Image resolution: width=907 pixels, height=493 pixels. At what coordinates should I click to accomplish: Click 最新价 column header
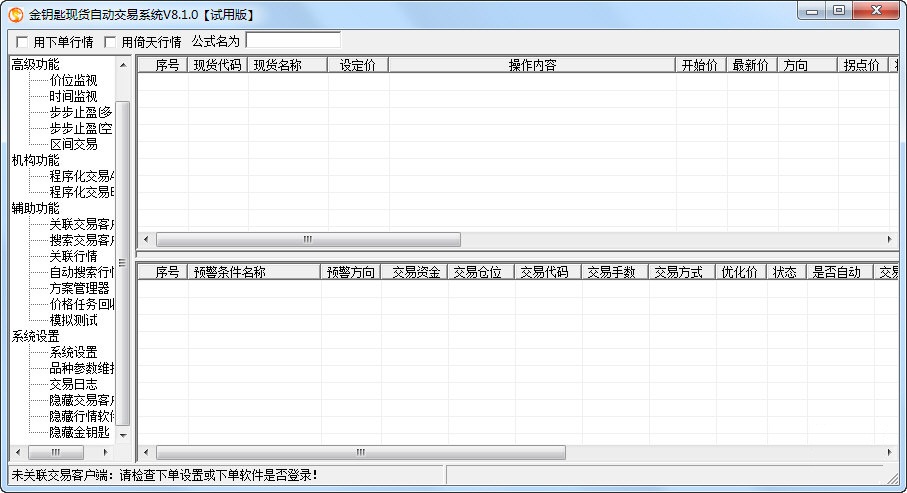(752, 65)
